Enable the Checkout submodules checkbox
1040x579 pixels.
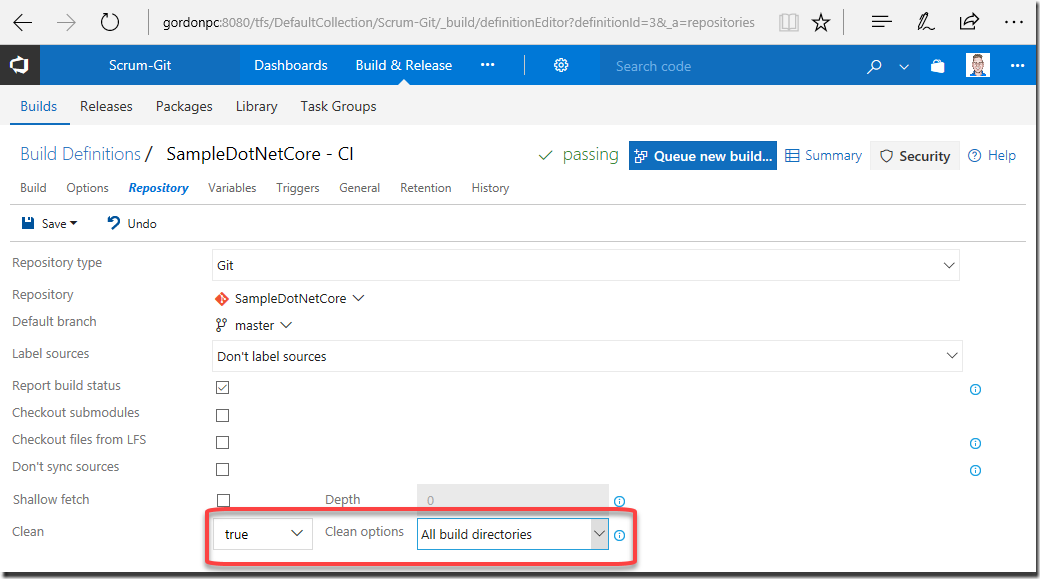(223, 415)
